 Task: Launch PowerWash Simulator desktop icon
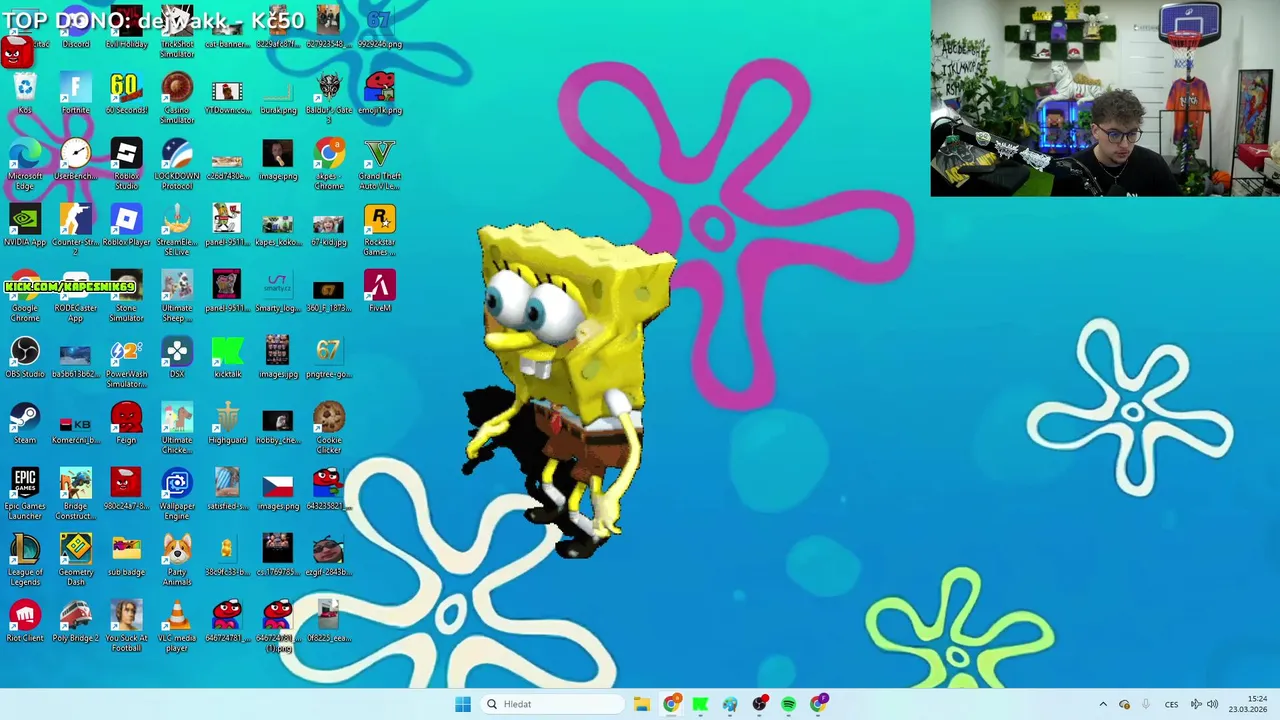click(x=126, y=362)
